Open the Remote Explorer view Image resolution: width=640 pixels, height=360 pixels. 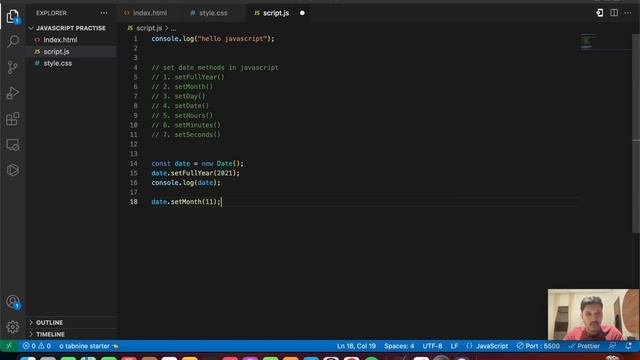(13, 144)
